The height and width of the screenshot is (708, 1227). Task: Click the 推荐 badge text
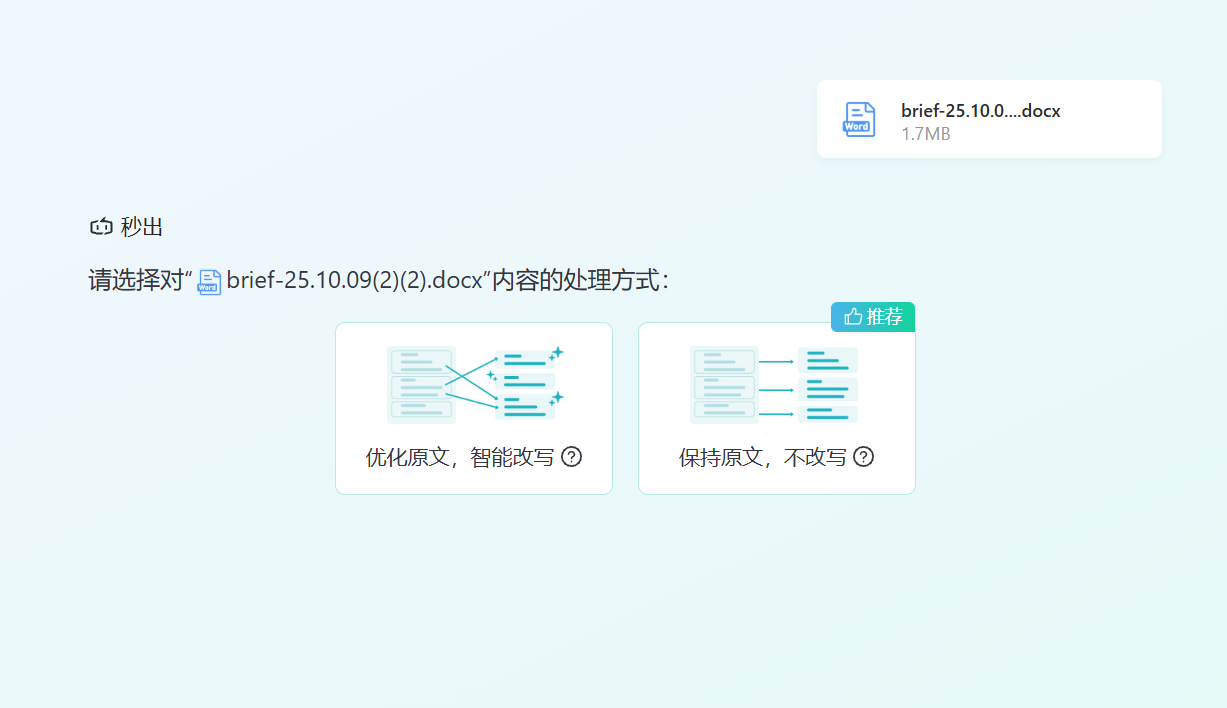884,317
